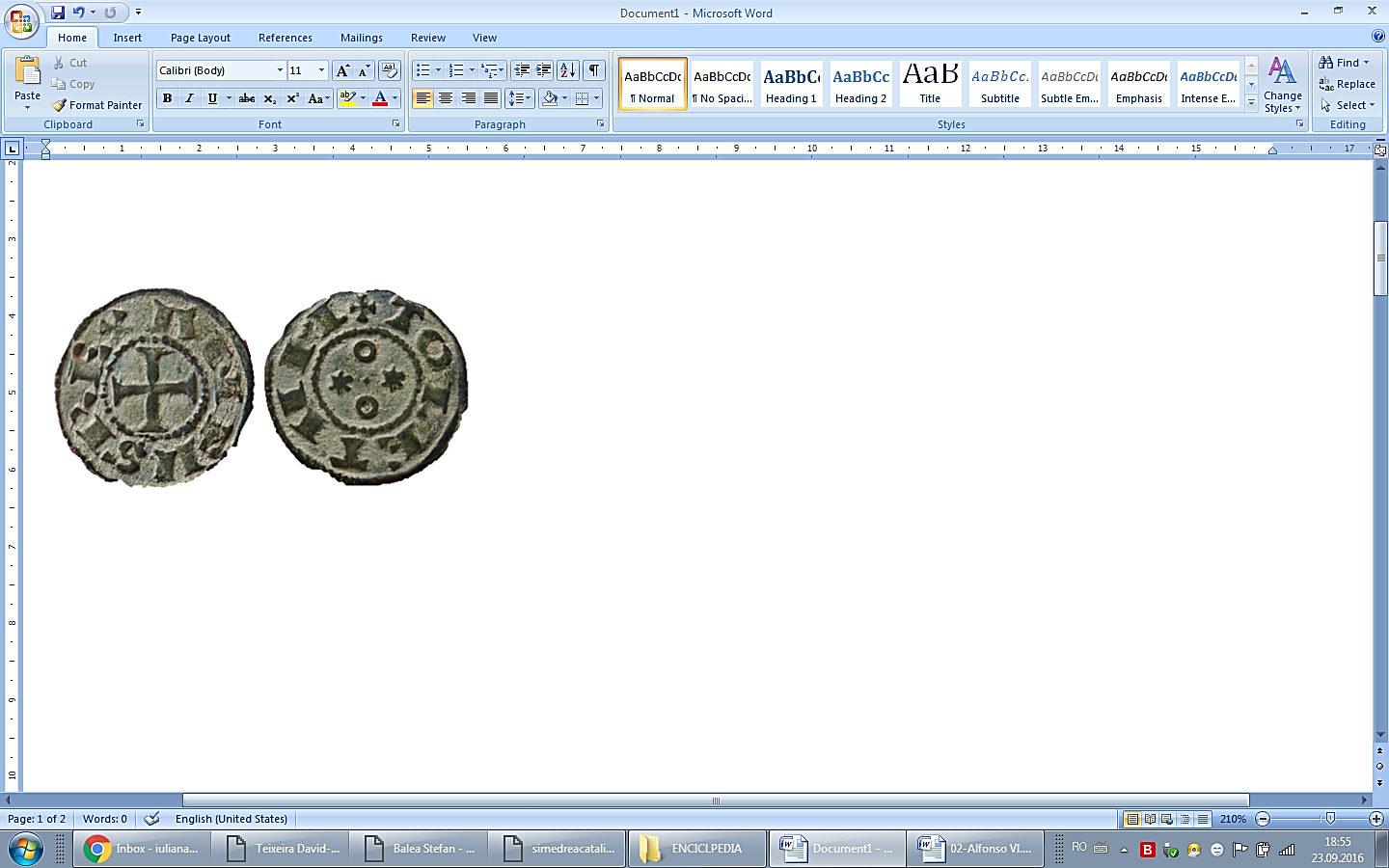Expand the Styles gallery More arrow

click(x=1251, y=103)
